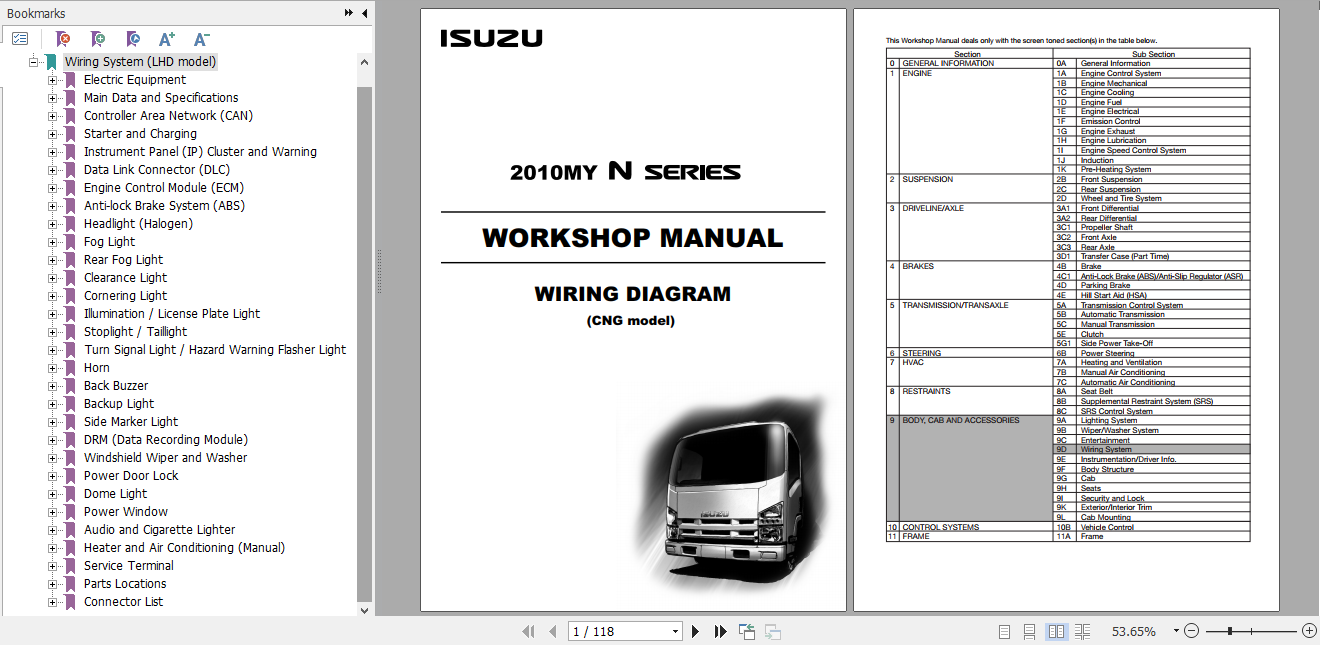
Task: Click the next view icon
Action: click(x=772, y=631)
